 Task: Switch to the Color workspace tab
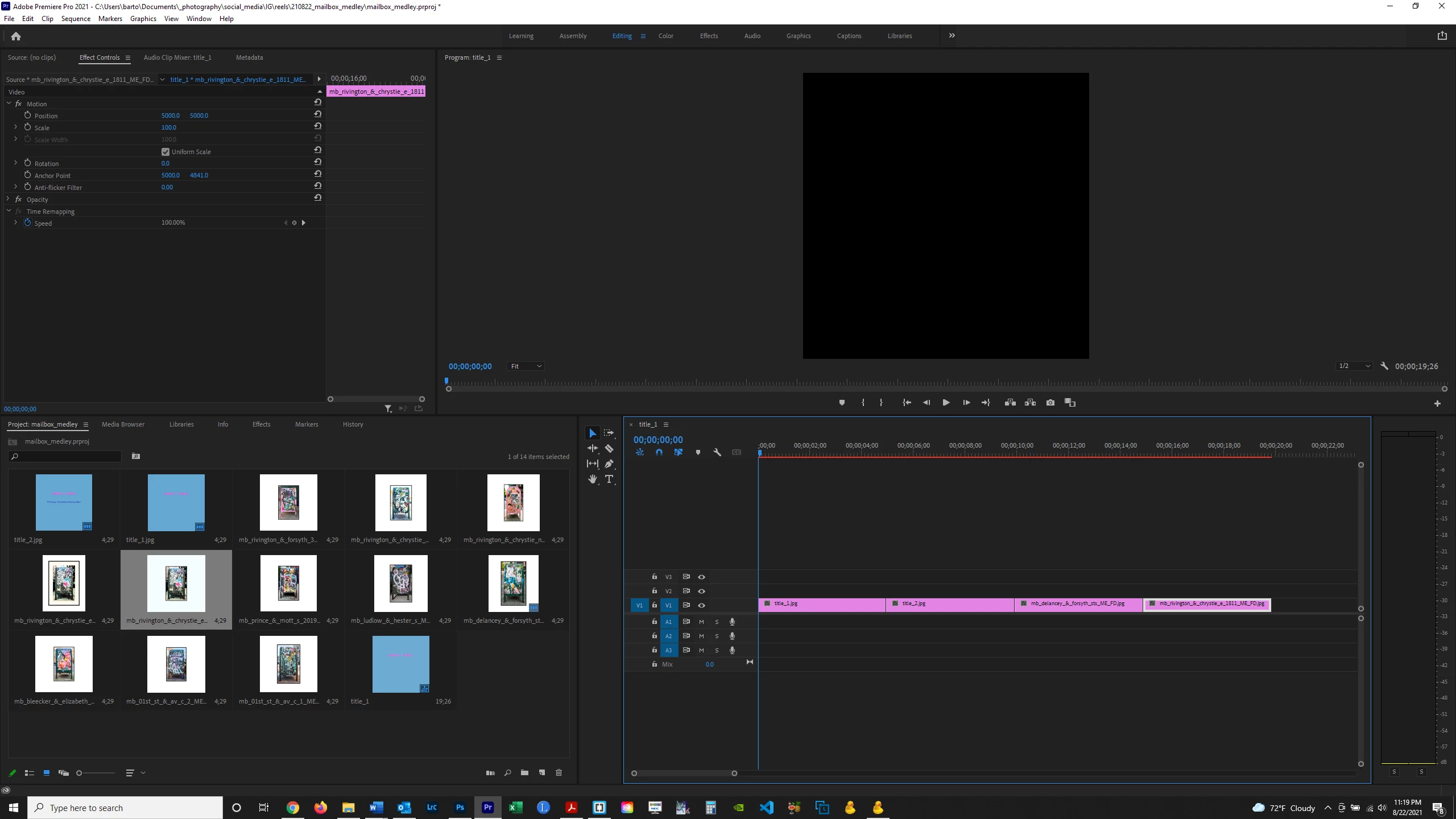tap(665, 36)
